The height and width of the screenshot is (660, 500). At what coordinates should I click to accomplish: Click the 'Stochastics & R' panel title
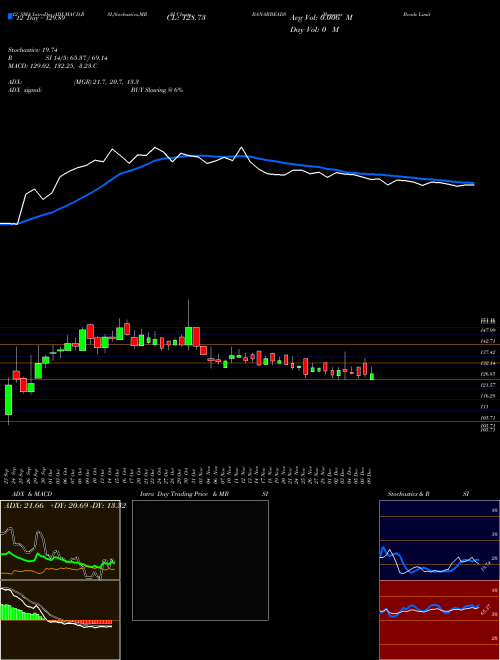click(x=409, y=494)
